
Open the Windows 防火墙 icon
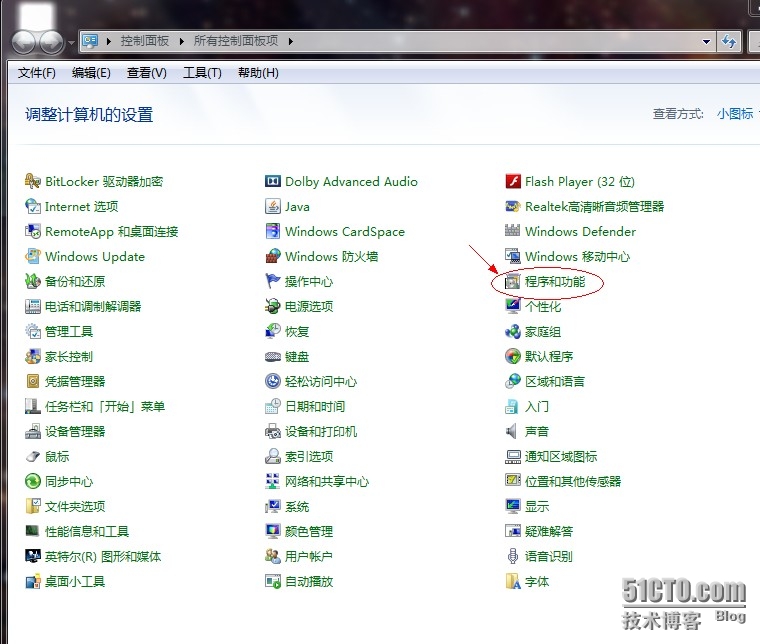pos(272,256)
